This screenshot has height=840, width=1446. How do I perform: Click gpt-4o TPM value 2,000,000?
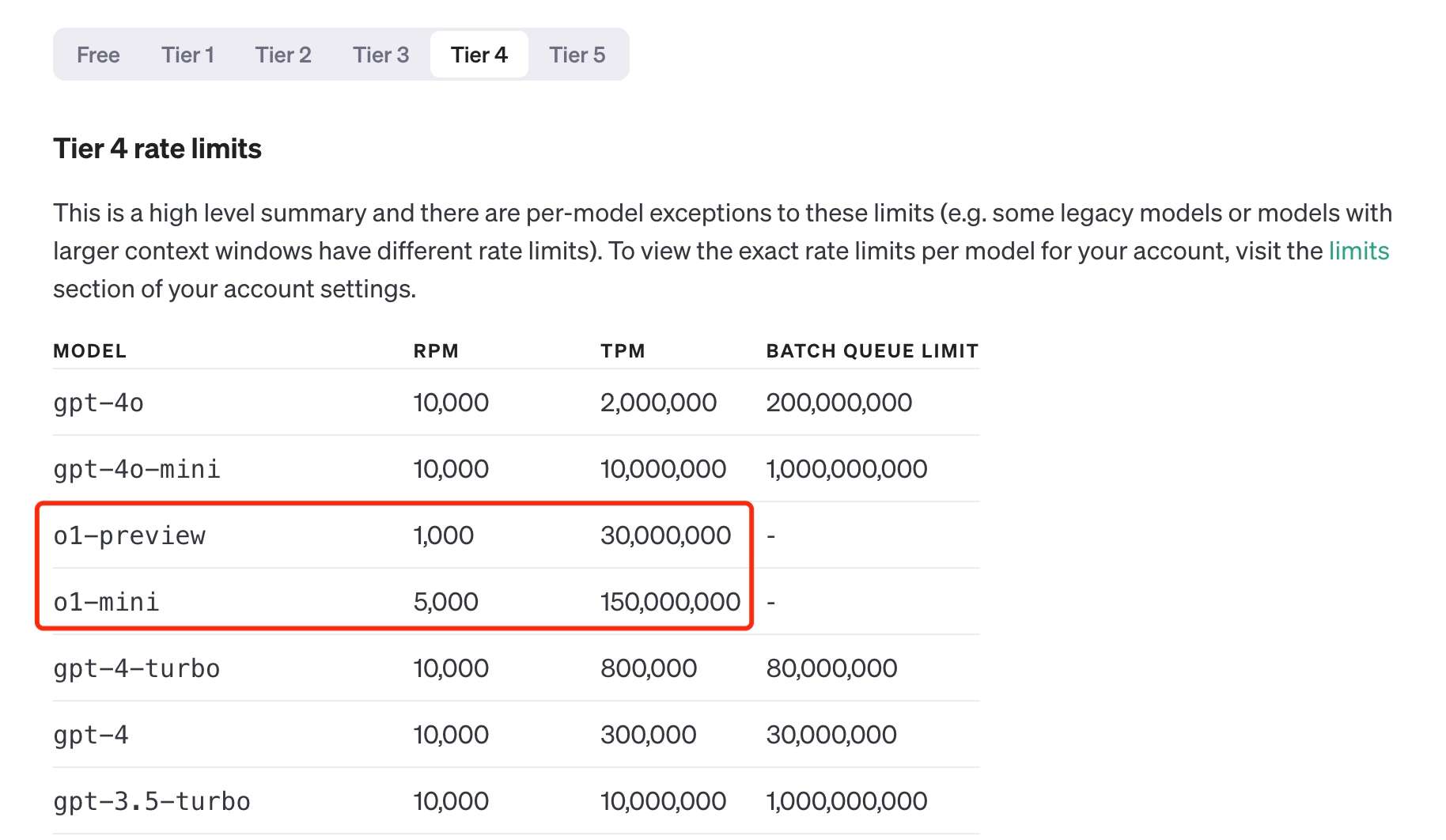[658, 403]
